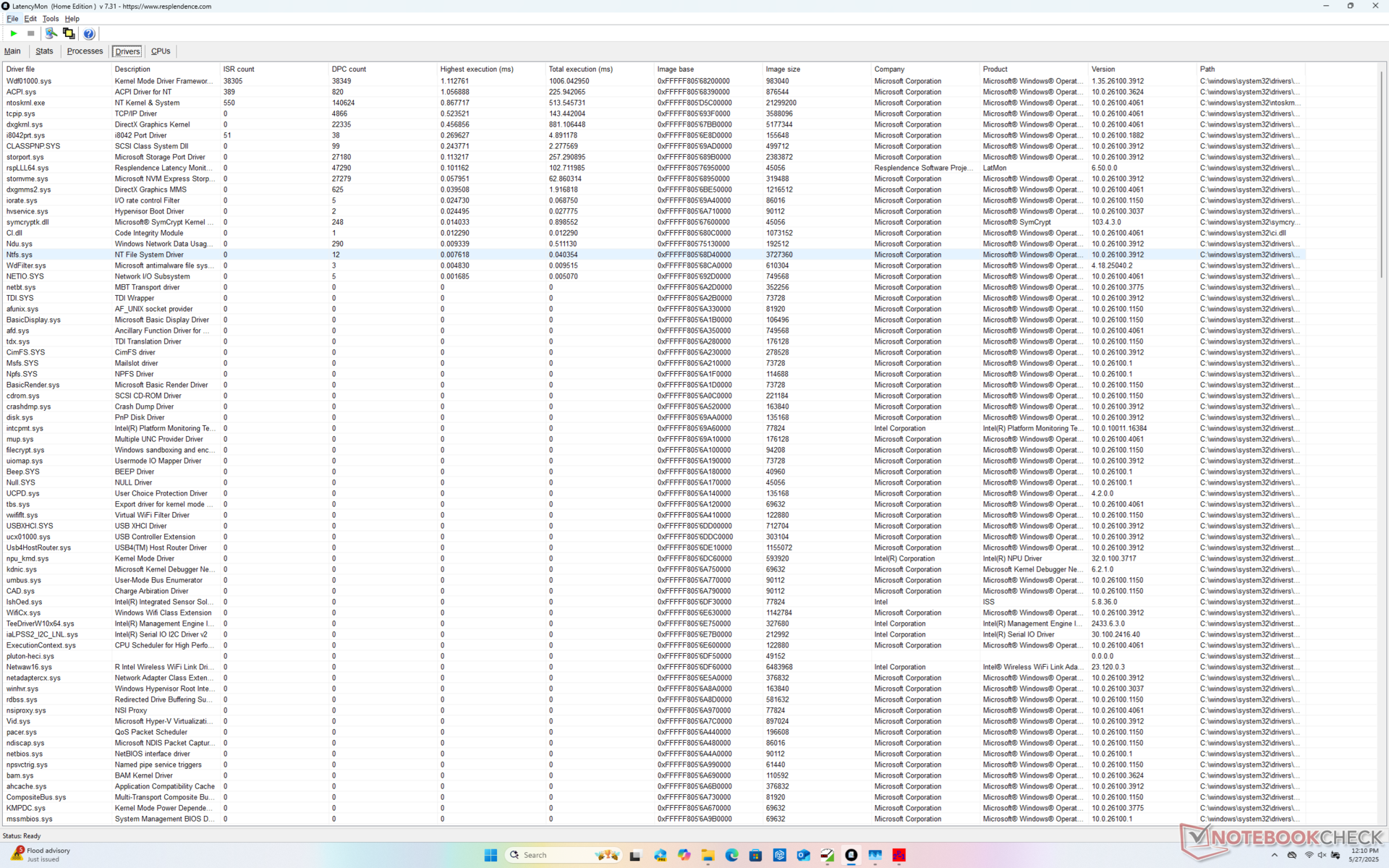Select the i8042prt.sys row
The height and width of the screenshot is (868, 1389).
coord(654,135)
